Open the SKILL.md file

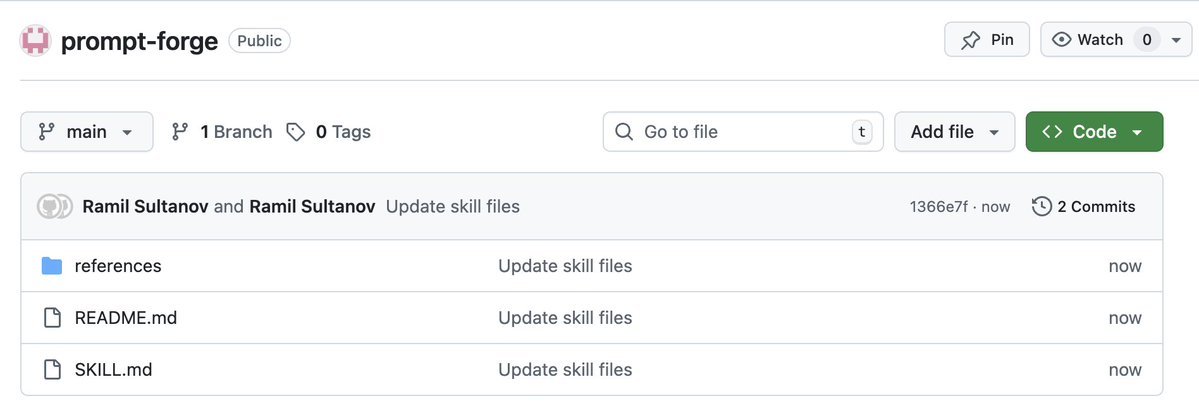click(x=113, y=370)
